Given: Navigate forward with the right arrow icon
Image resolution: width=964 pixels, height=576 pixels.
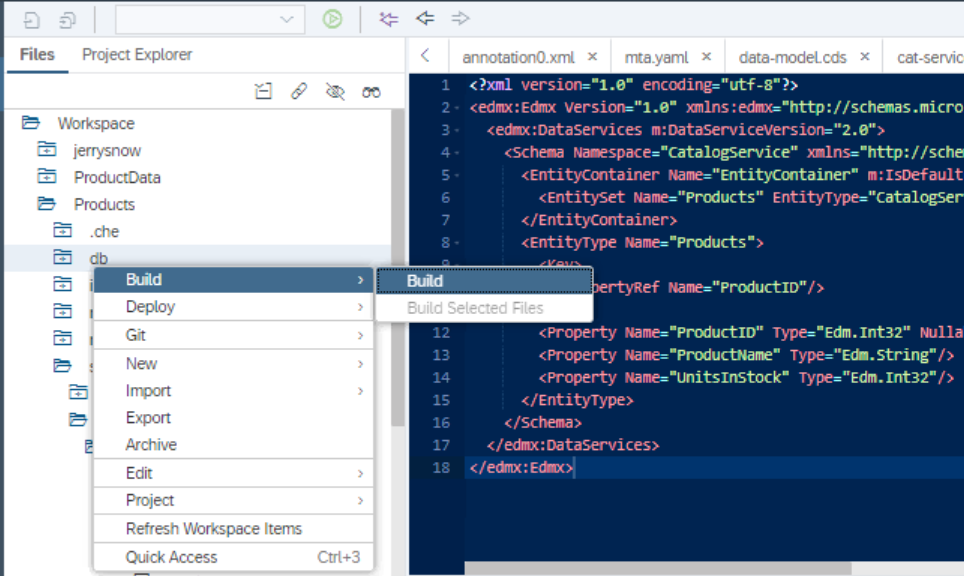Looking at the screenshot, I should (460, 19).
